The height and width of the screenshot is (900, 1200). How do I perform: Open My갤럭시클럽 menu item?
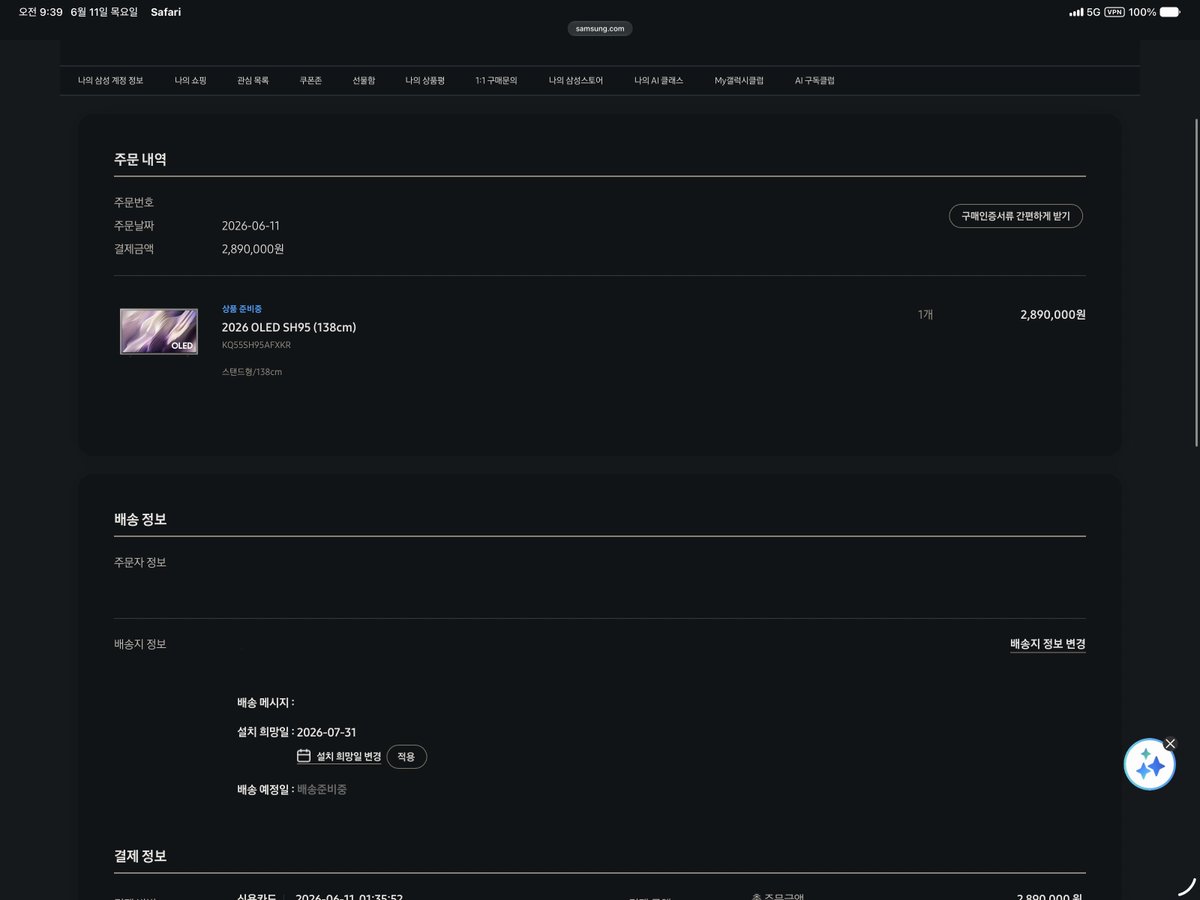pyautogui.click(x=739, y=80)
